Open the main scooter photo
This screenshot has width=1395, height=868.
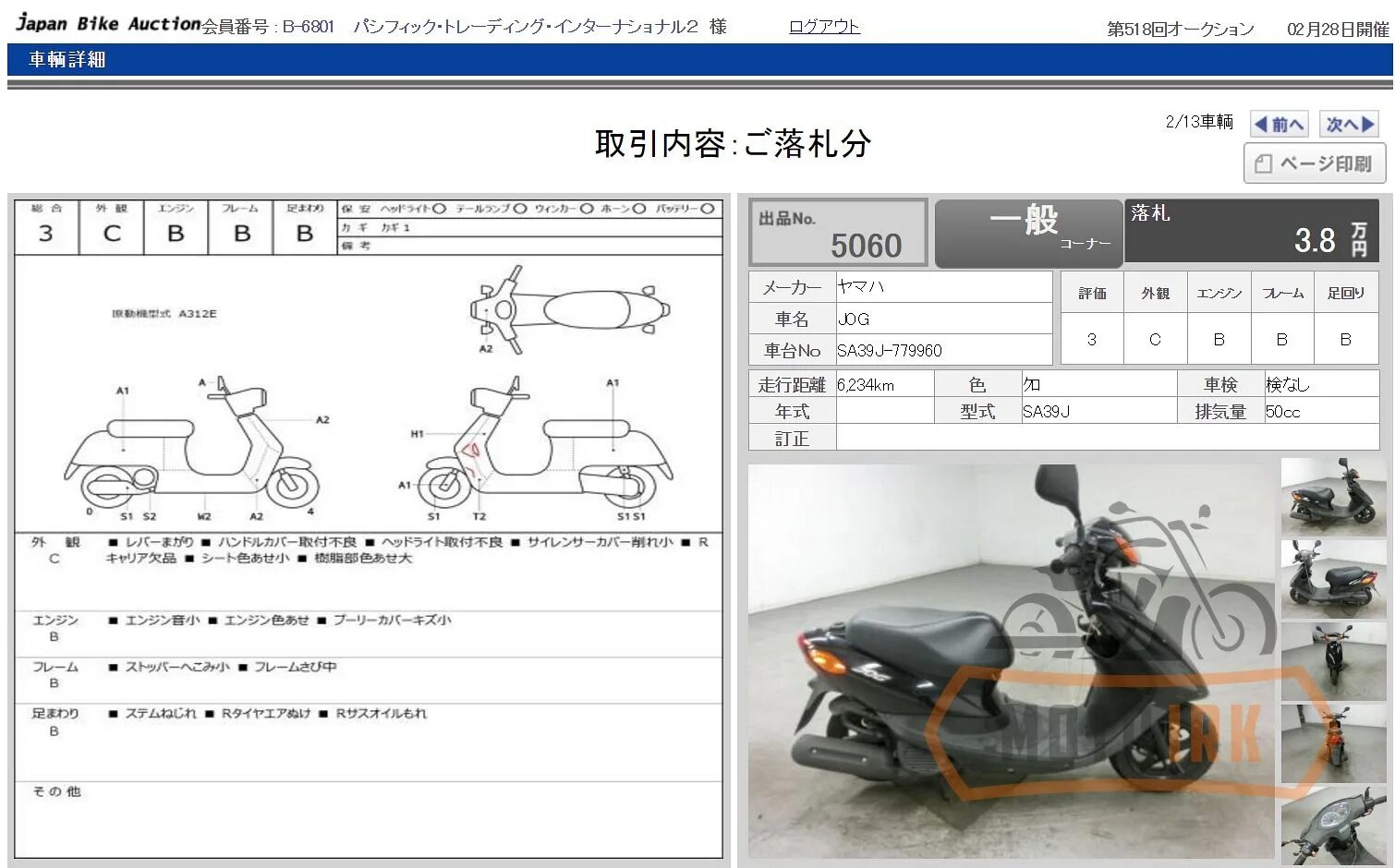click(1012, 661)
